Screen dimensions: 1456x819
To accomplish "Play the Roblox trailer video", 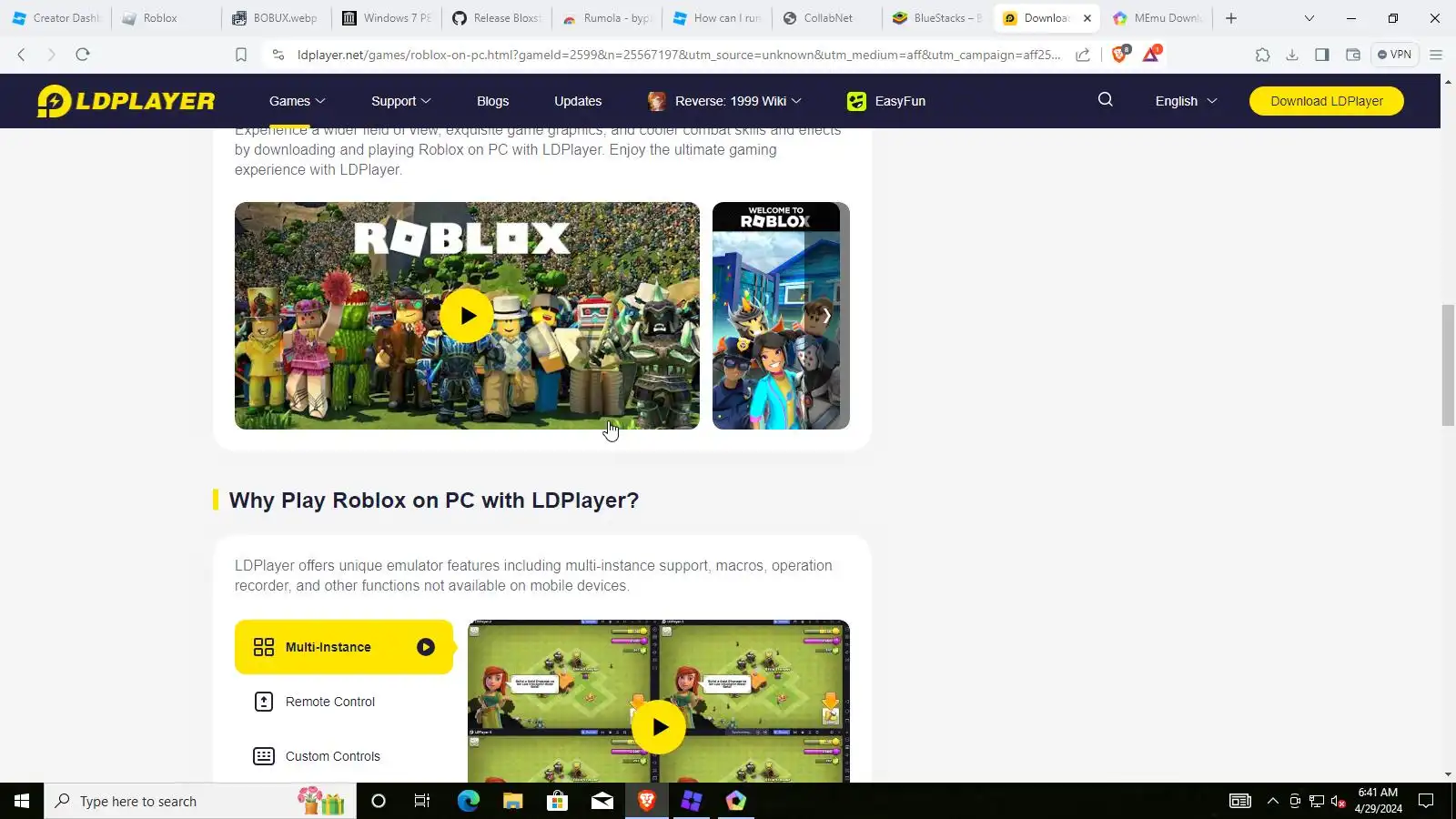I will 467,316.
